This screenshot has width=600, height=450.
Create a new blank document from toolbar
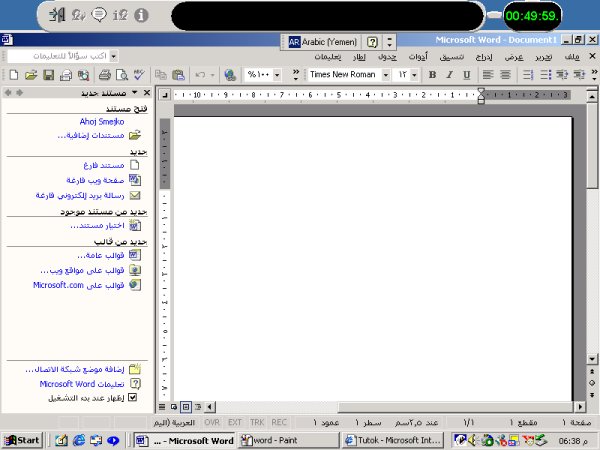[x=14, y=75]
